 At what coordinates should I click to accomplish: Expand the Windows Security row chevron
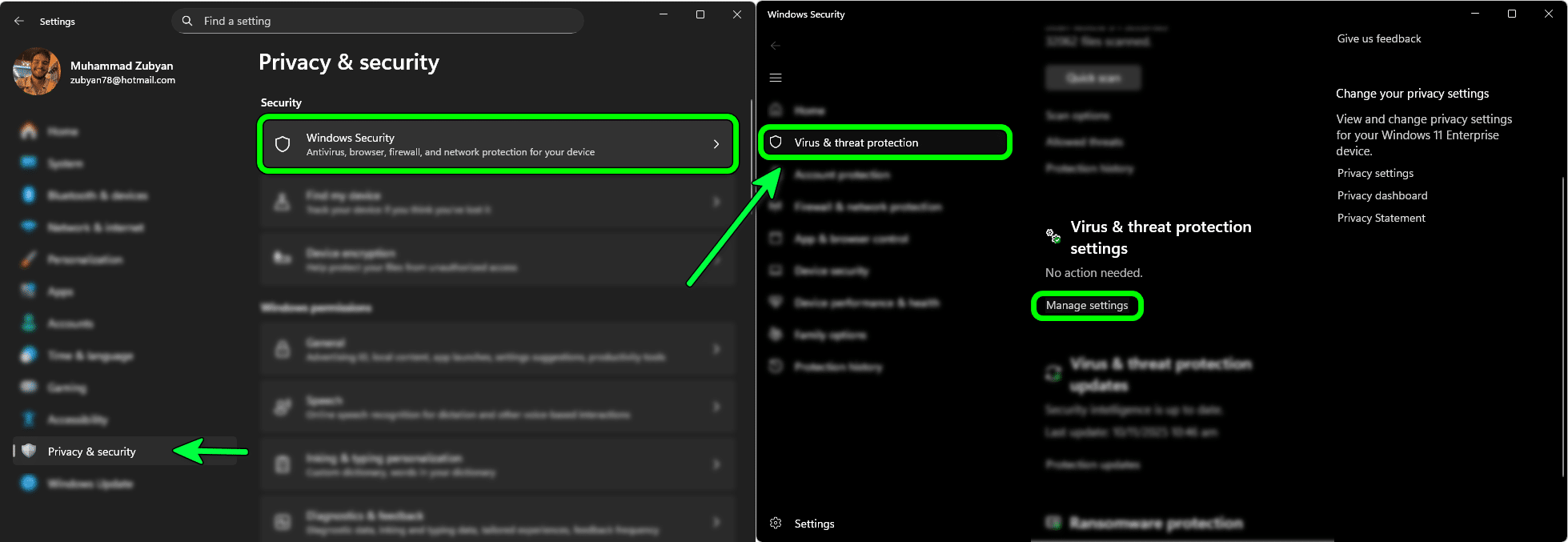click(716, 144)
